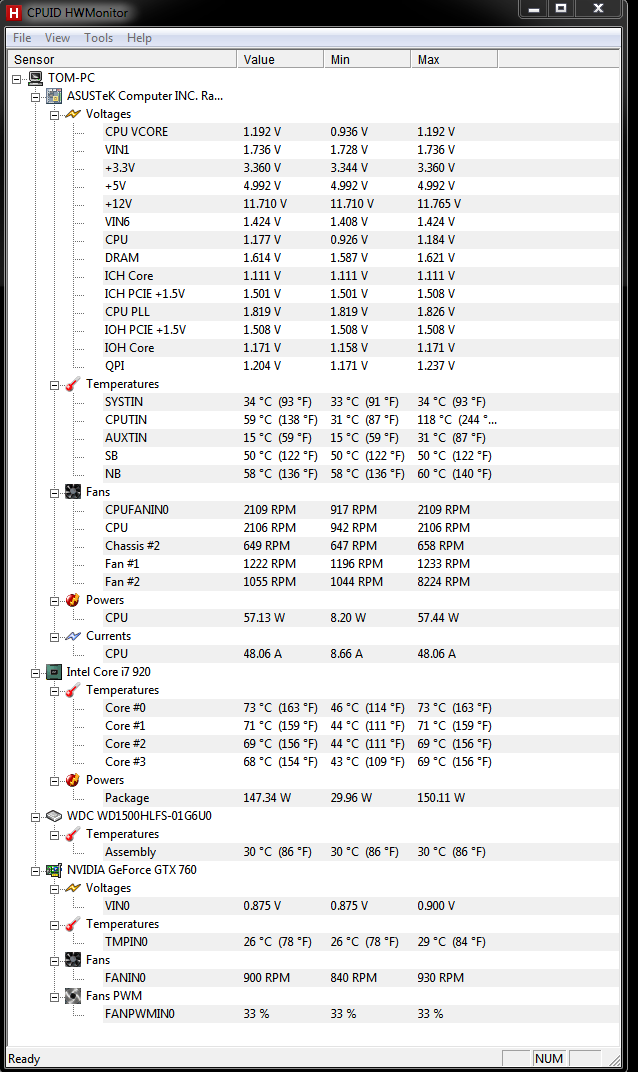The image size is (638, 1072).
Task: Click the ASUSTeK motherboard icon
Action: pyautogui.click(x=54, y=96)
